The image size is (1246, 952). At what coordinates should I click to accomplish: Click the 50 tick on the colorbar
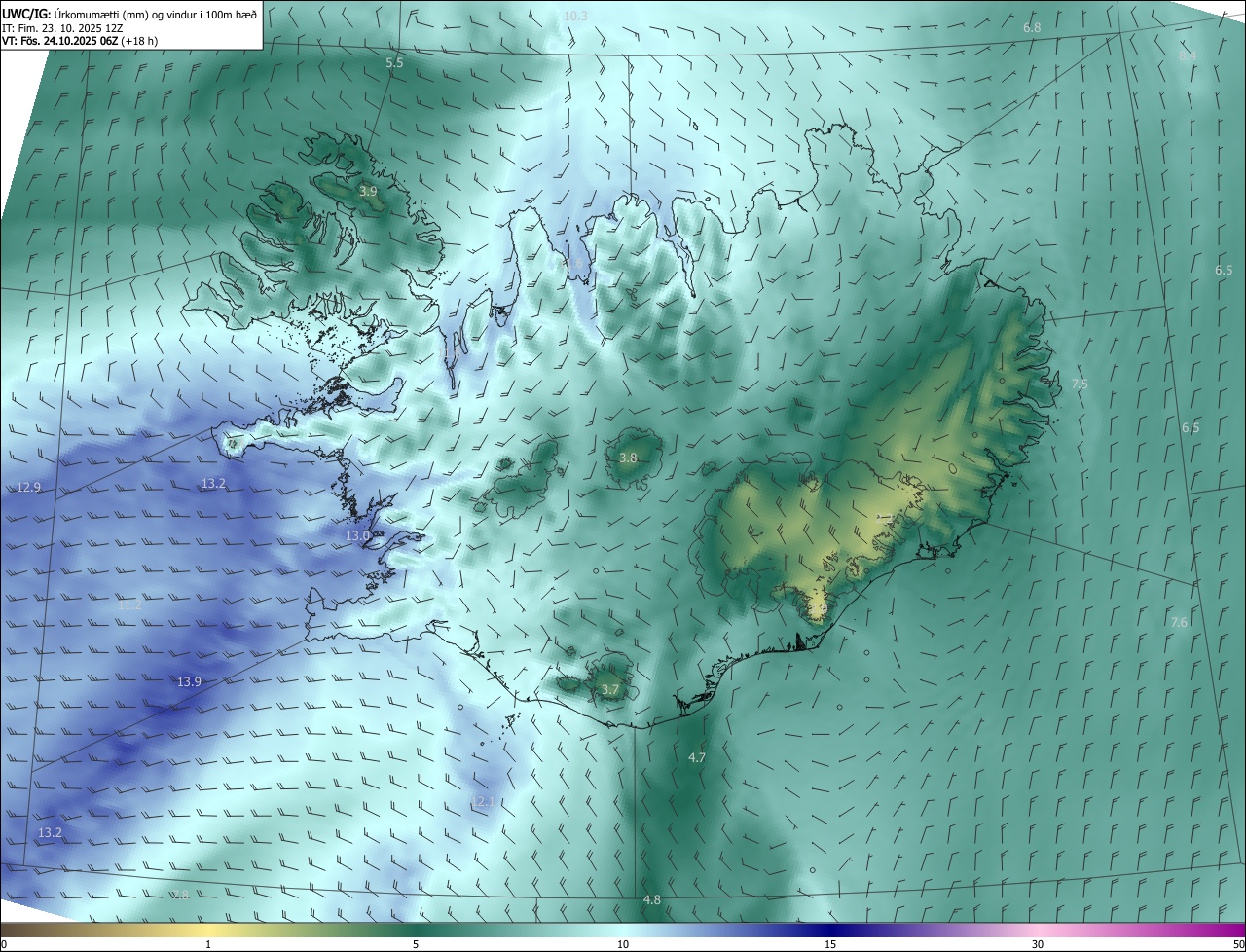(x=1238, y=944)
